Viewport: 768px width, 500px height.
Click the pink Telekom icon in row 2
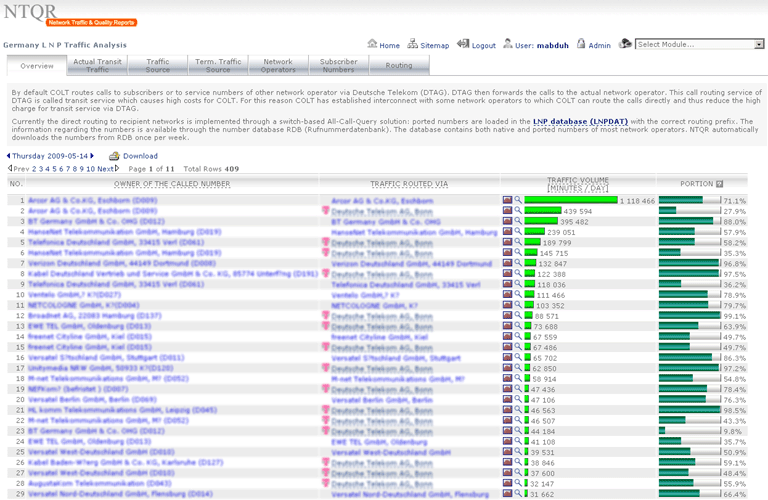pyautogui.click(x=325, y=212)
